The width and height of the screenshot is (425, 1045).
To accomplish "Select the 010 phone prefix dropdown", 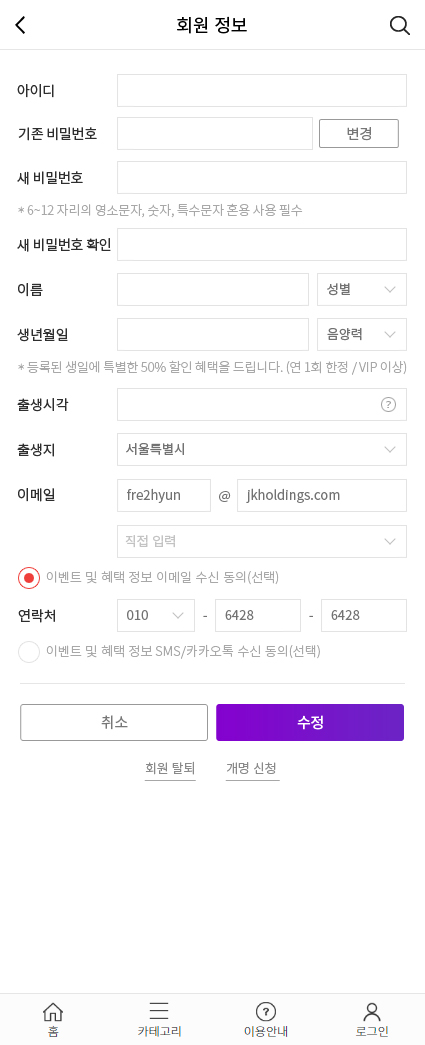I will coord(156,615).
